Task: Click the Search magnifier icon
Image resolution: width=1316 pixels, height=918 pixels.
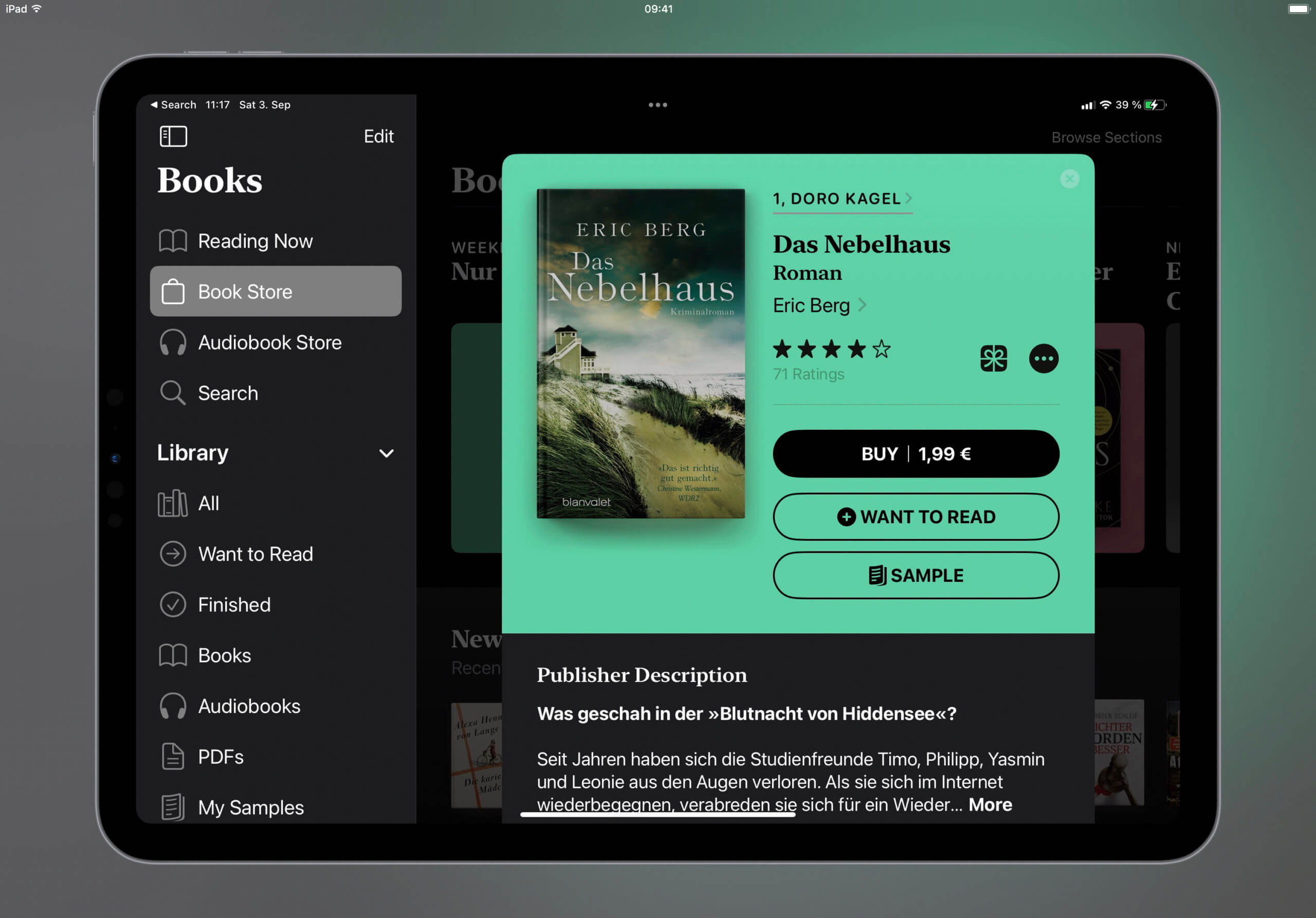Action: 173,393
